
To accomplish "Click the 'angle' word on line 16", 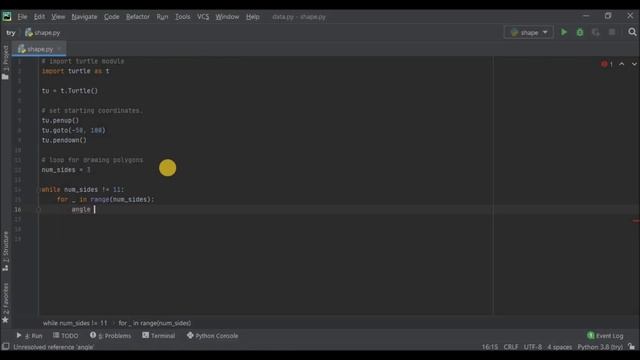I will (x=81, y=209).
